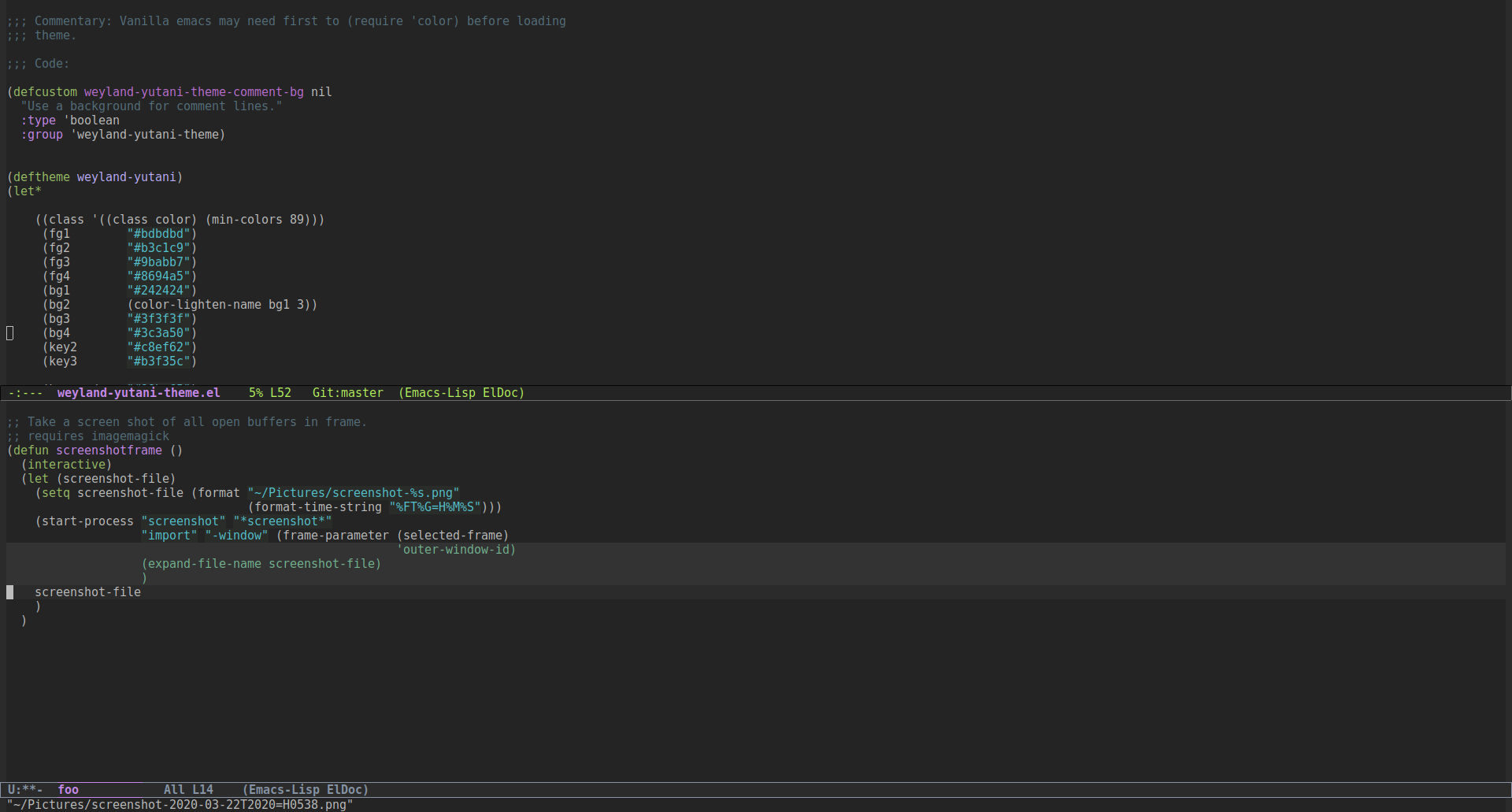Click the docstring "Use a background for comment lines."
This screenshot has height=812, width=1512.
click(151, 106)
